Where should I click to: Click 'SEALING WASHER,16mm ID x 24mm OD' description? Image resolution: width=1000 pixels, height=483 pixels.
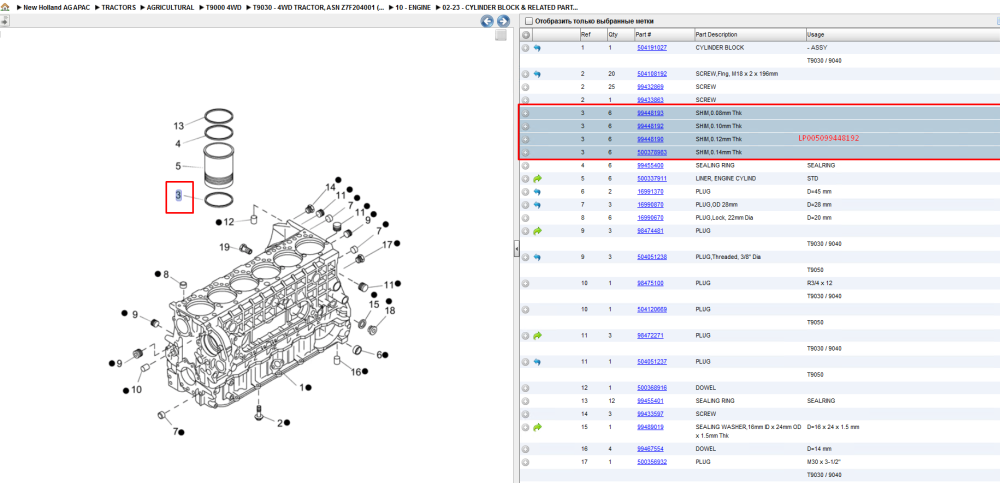coord(747,431)
